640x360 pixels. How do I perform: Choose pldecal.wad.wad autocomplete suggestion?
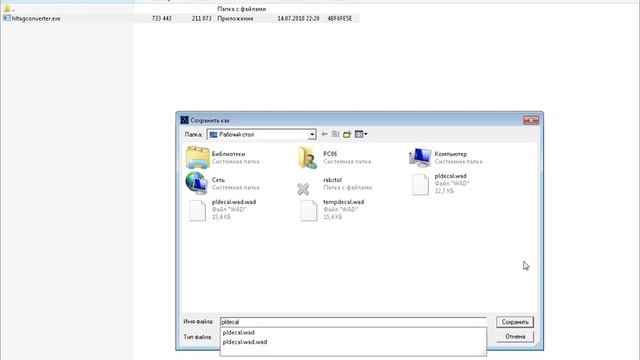coord(245,342)
